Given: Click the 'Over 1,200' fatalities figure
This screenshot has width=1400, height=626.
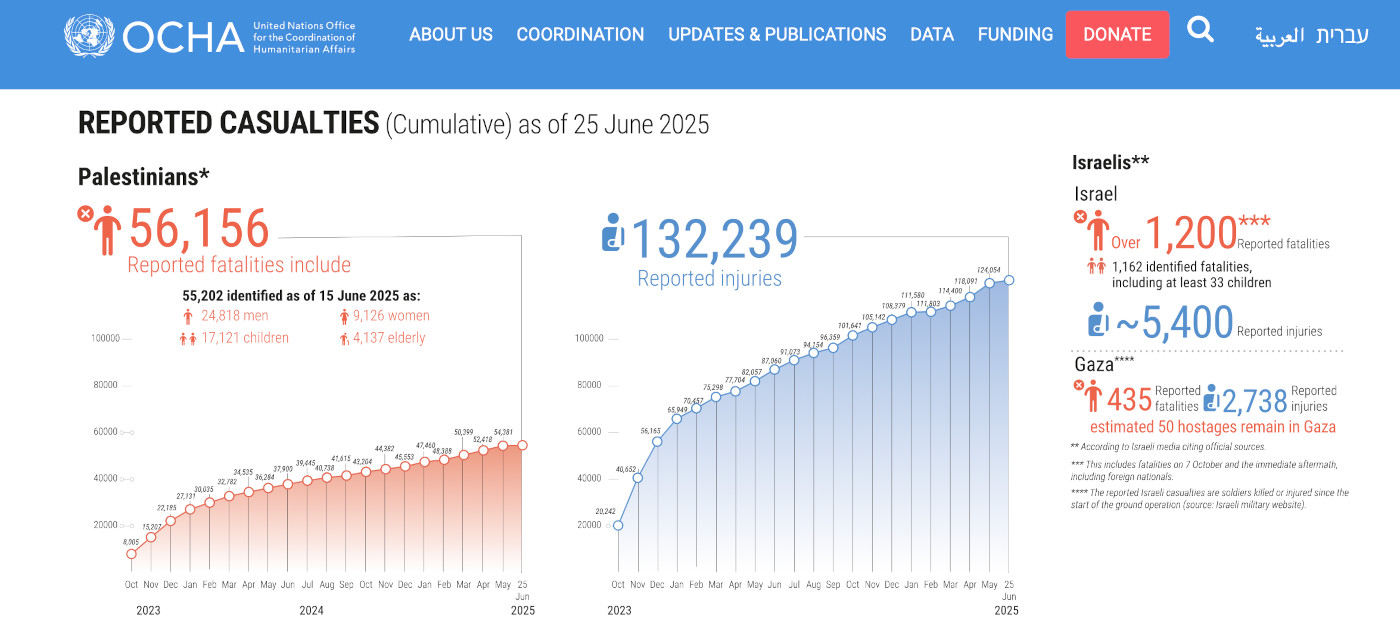Looking at the screenshot, I should [1175, 233].
